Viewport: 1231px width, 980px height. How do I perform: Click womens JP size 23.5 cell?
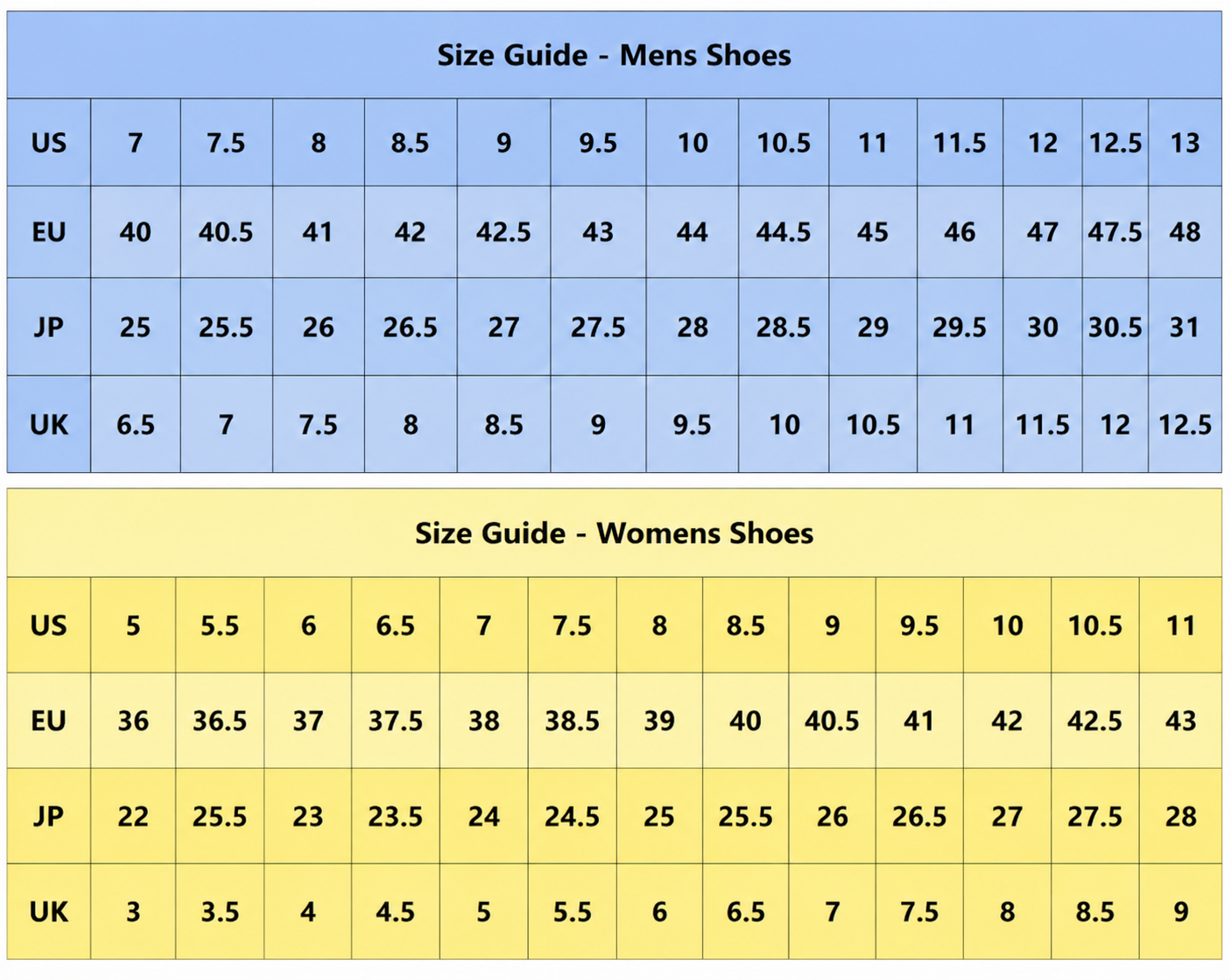click(396, 816)
